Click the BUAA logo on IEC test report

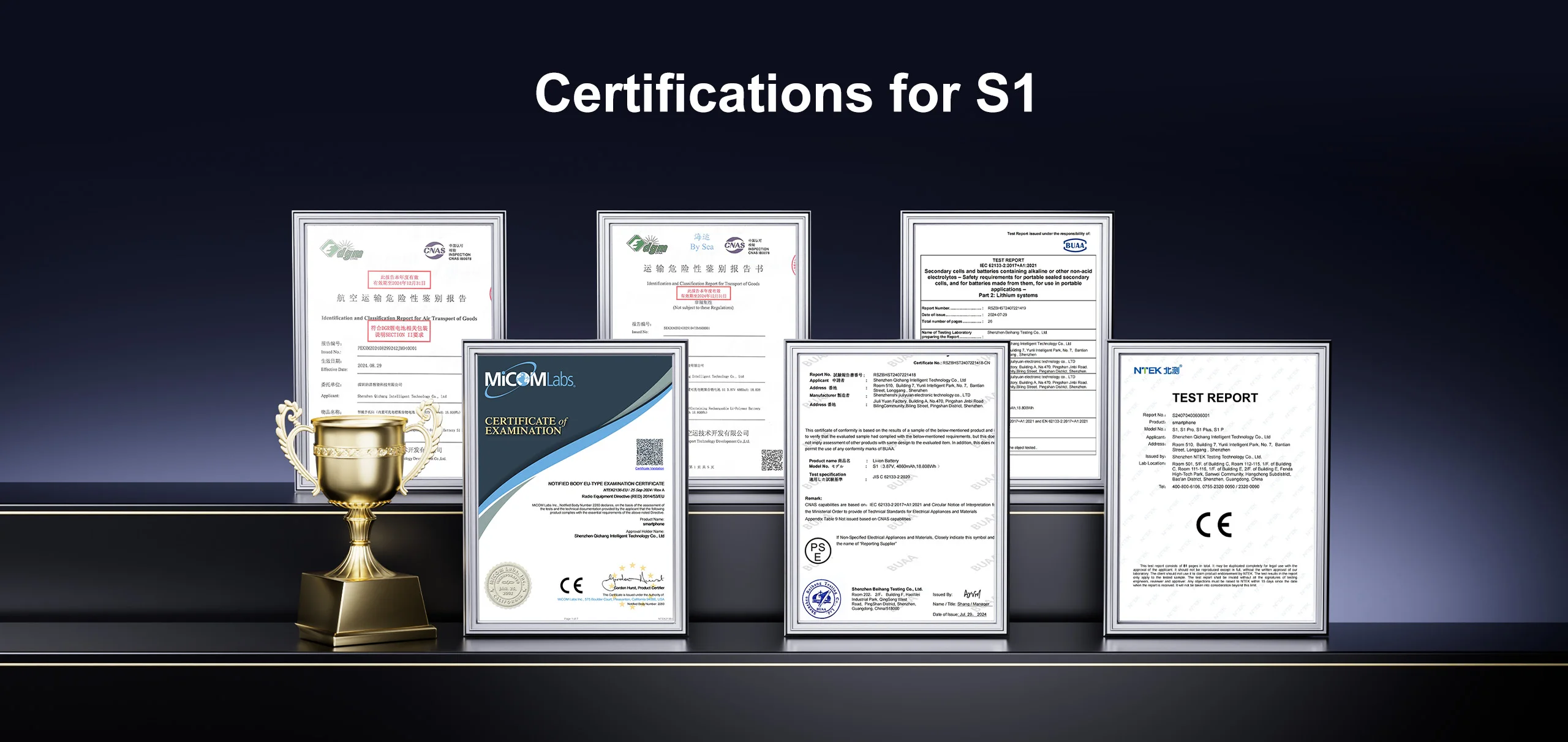1074,245
